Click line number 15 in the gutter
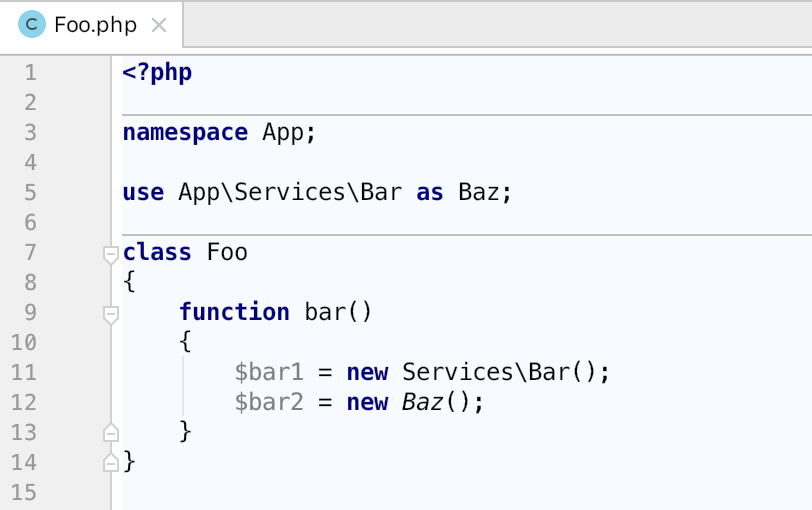Image resolution: width=812 pixels, height=510 pixels. (x=24, y=493)
